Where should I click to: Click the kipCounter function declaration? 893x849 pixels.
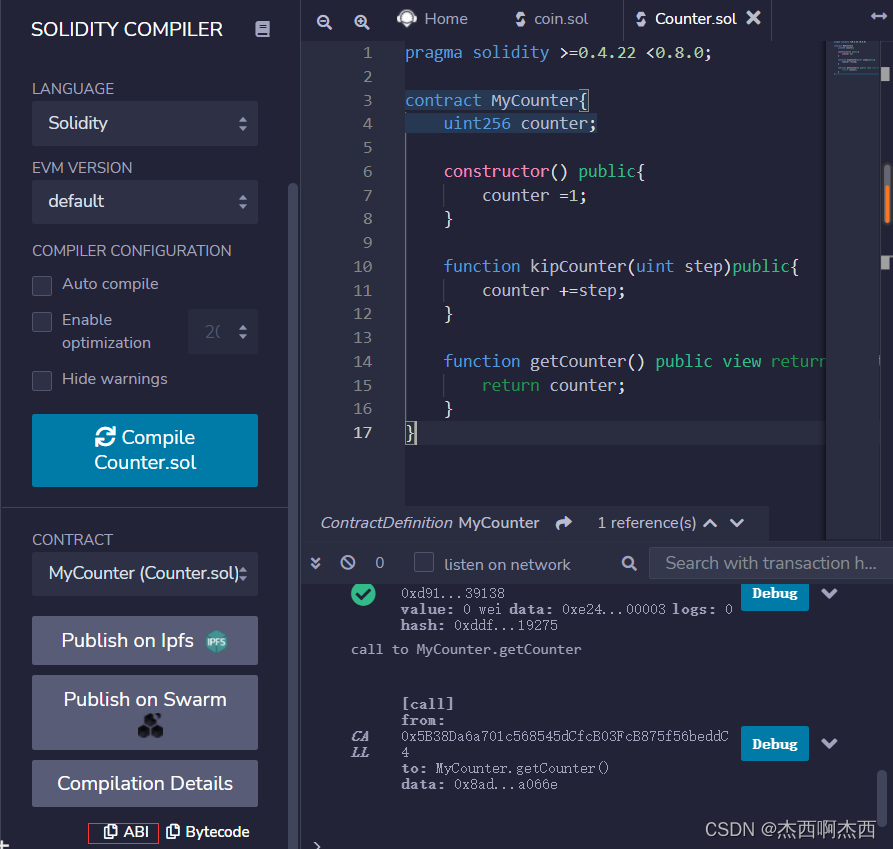(621, 266)
